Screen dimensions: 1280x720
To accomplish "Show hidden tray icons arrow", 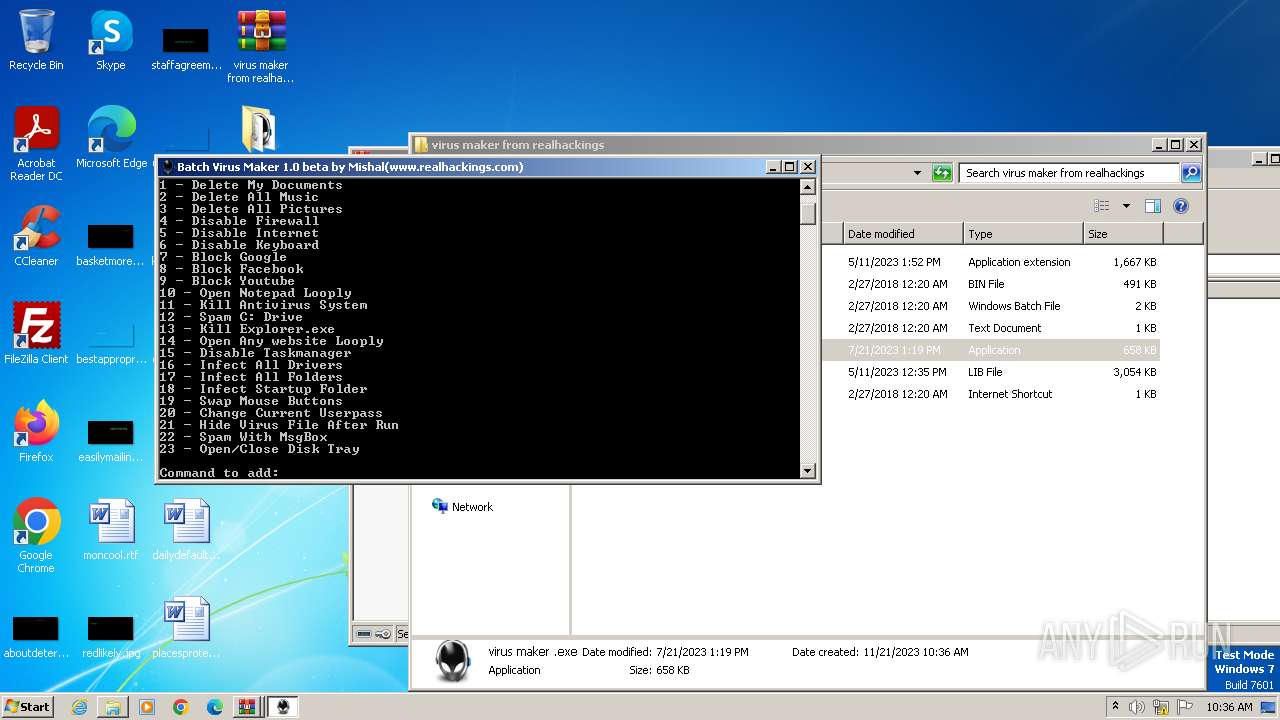I will [x=1115, y=707].
